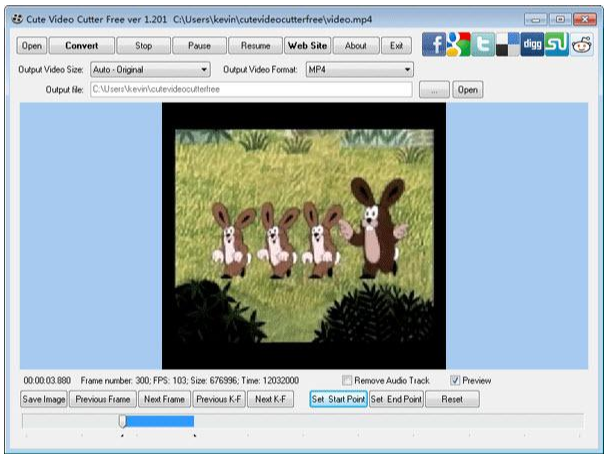
Task: Step forward with the Next Frame button
Action: 164,399
